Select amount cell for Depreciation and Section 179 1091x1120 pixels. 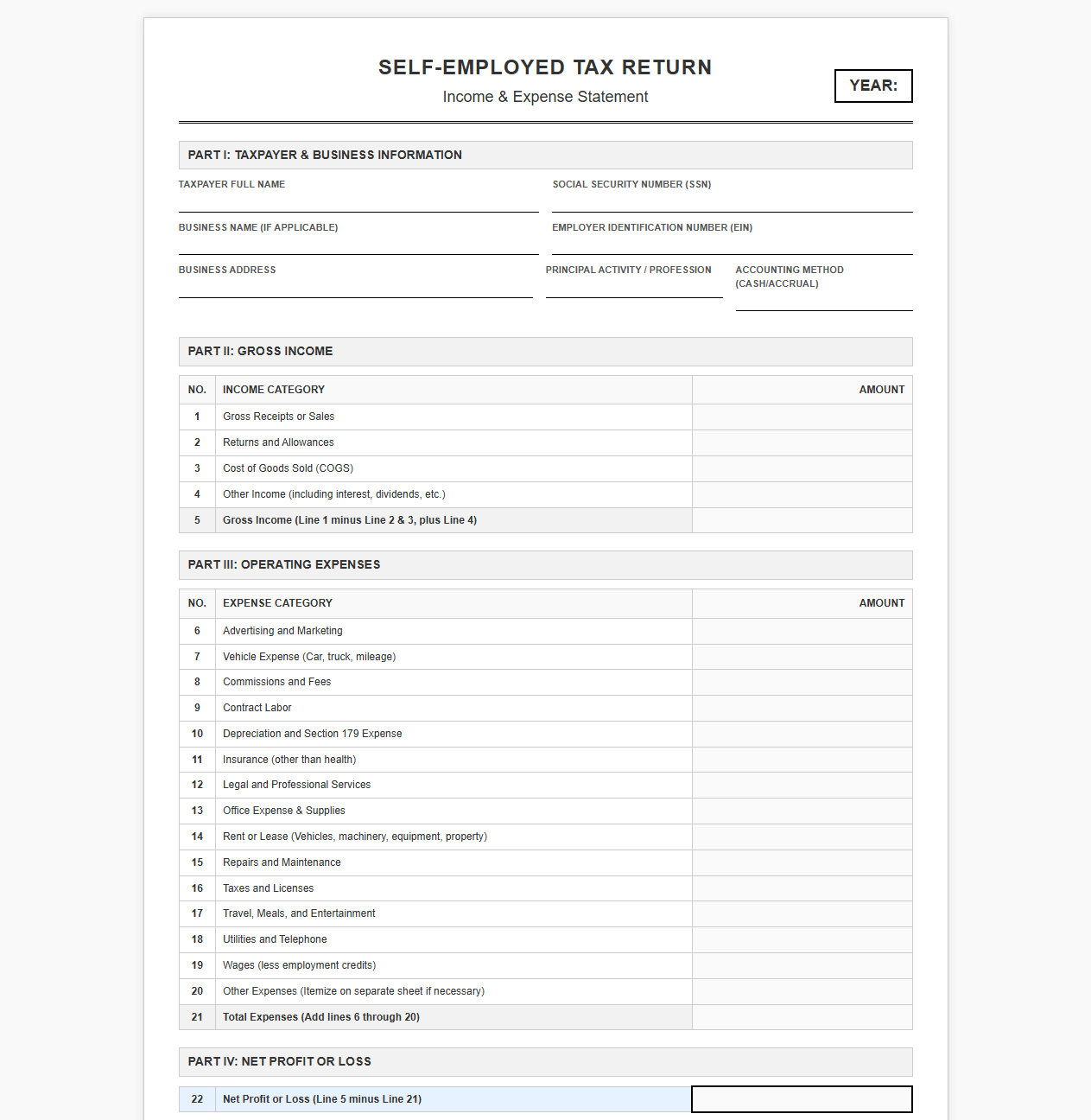pos(802,734)
